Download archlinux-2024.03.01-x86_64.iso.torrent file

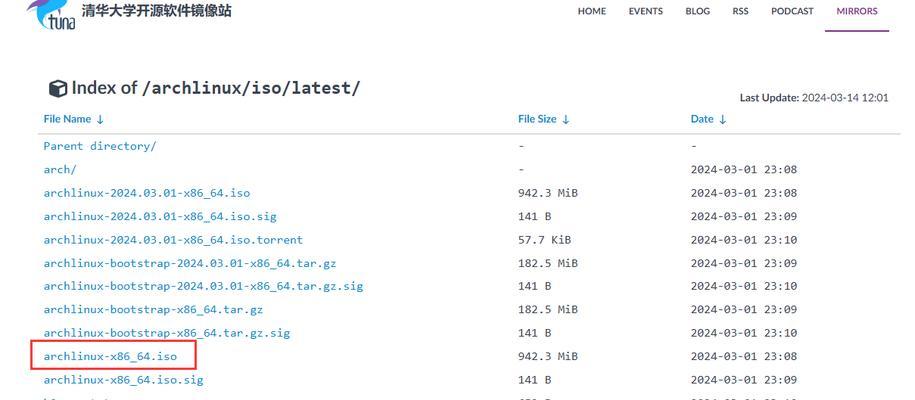pyautogui.click(x=173, y=239)
